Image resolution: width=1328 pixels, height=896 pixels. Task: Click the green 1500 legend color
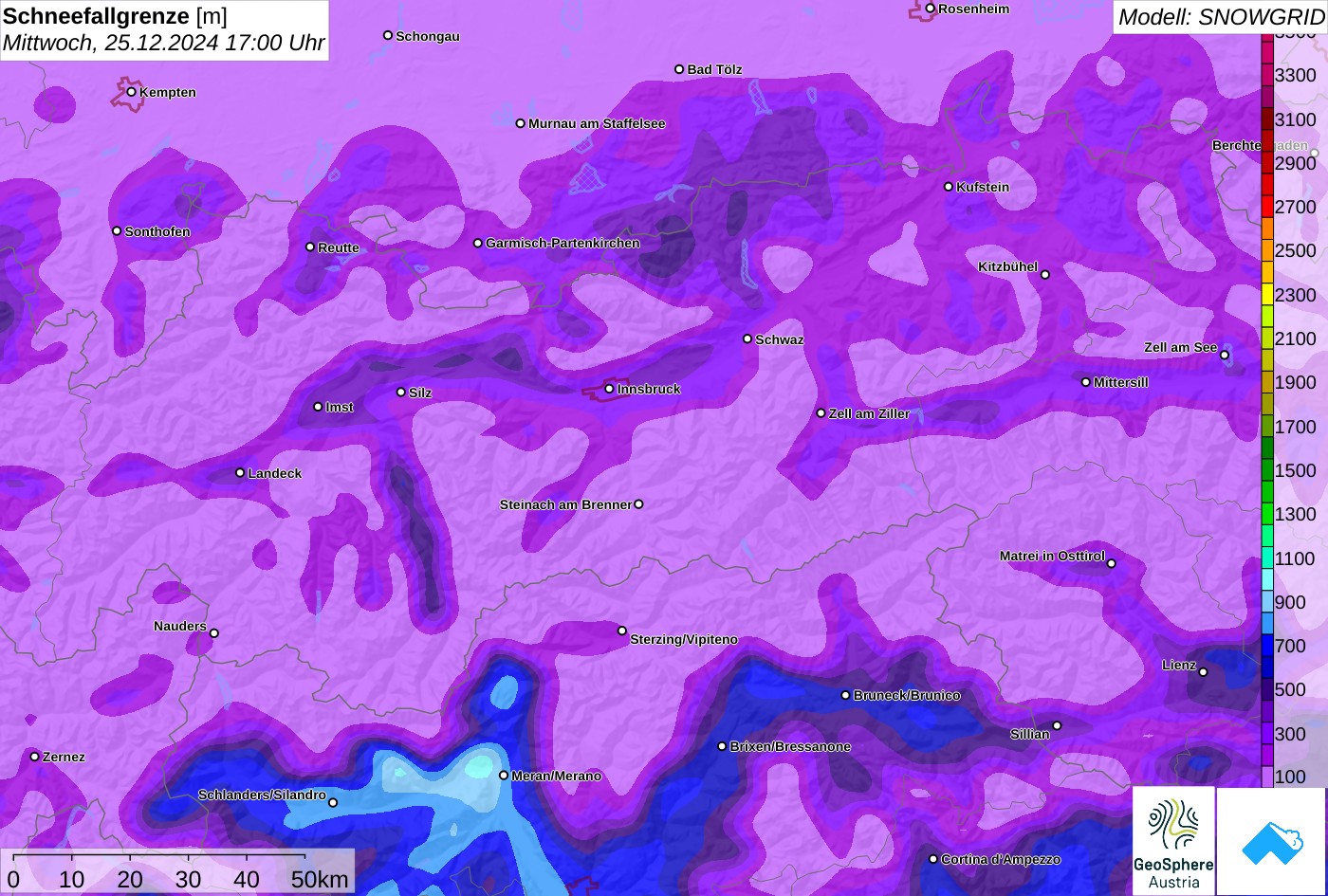point(1266,470)
